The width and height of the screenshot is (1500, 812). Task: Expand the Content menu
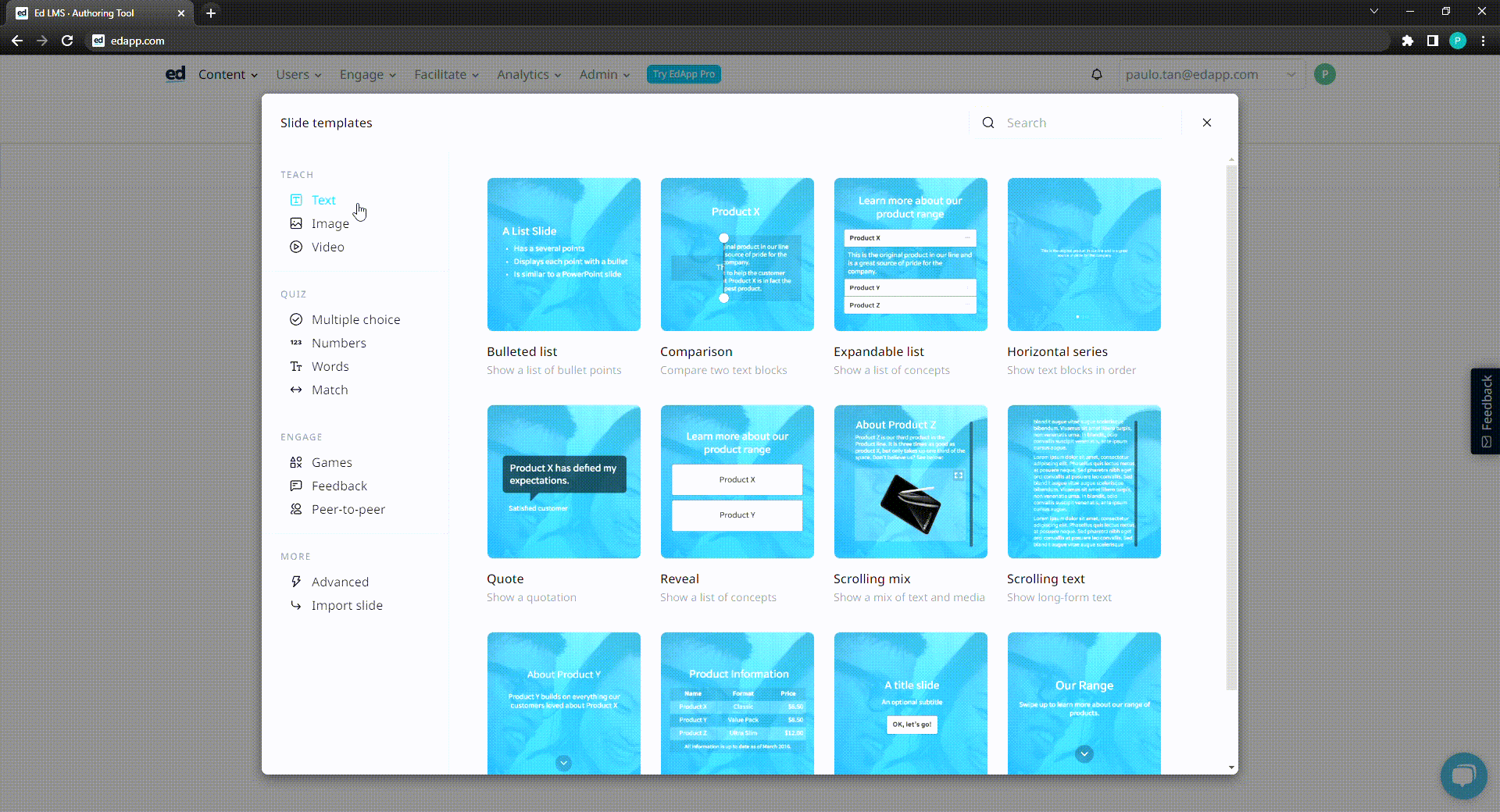(x=227, y=74)
